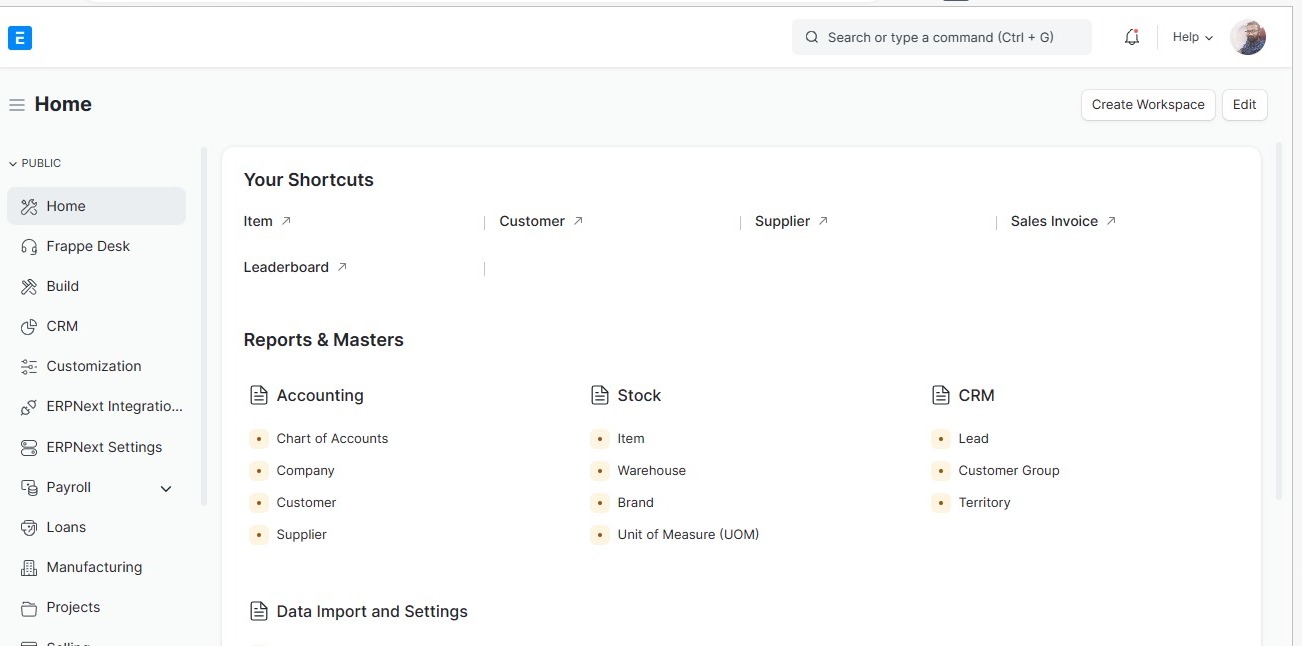Screen dimensions: 1302x646
Task: Click the Projects folder icon
Action: [x=28, y=608]
